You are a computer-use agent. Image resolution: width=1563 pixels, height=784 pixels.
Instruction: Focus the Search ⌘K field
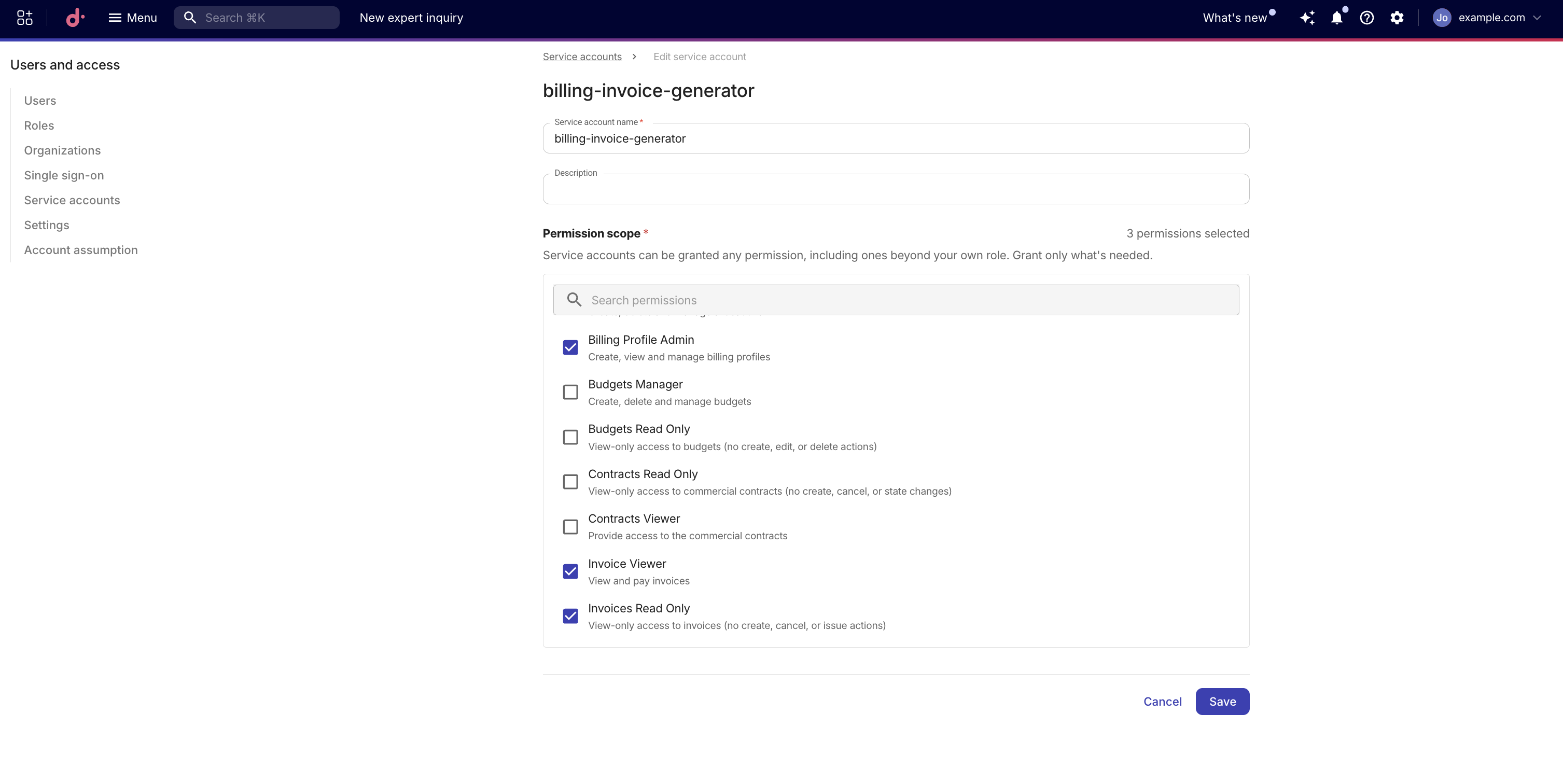(257, 18)
